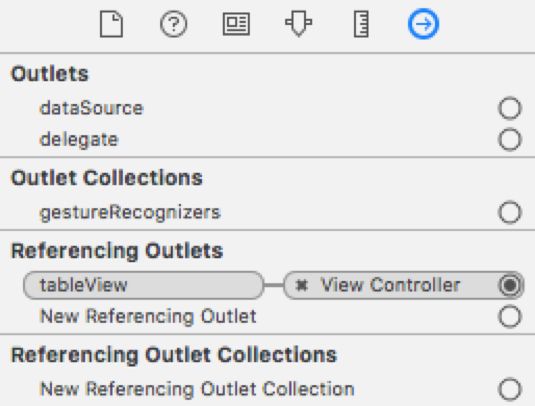Select the Connections inspector arrow icon
Viewport: 535px width, 406px height.
point(423,24)
